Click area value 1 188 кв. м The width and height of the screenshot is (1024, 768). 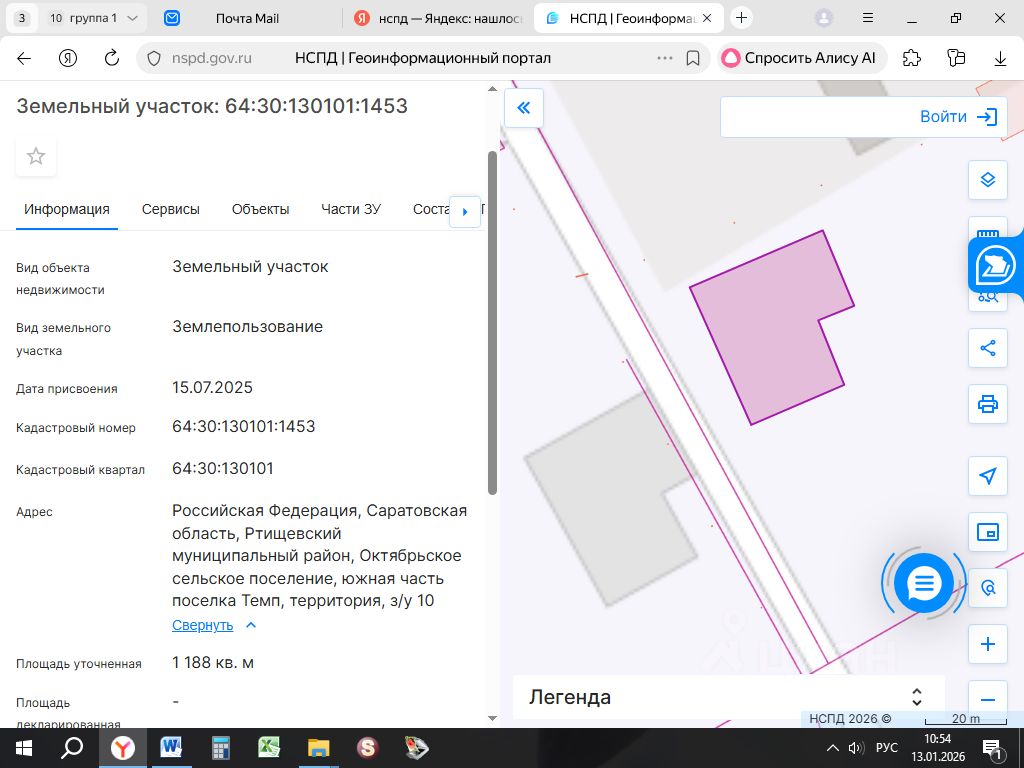click(x=213, y=663)
